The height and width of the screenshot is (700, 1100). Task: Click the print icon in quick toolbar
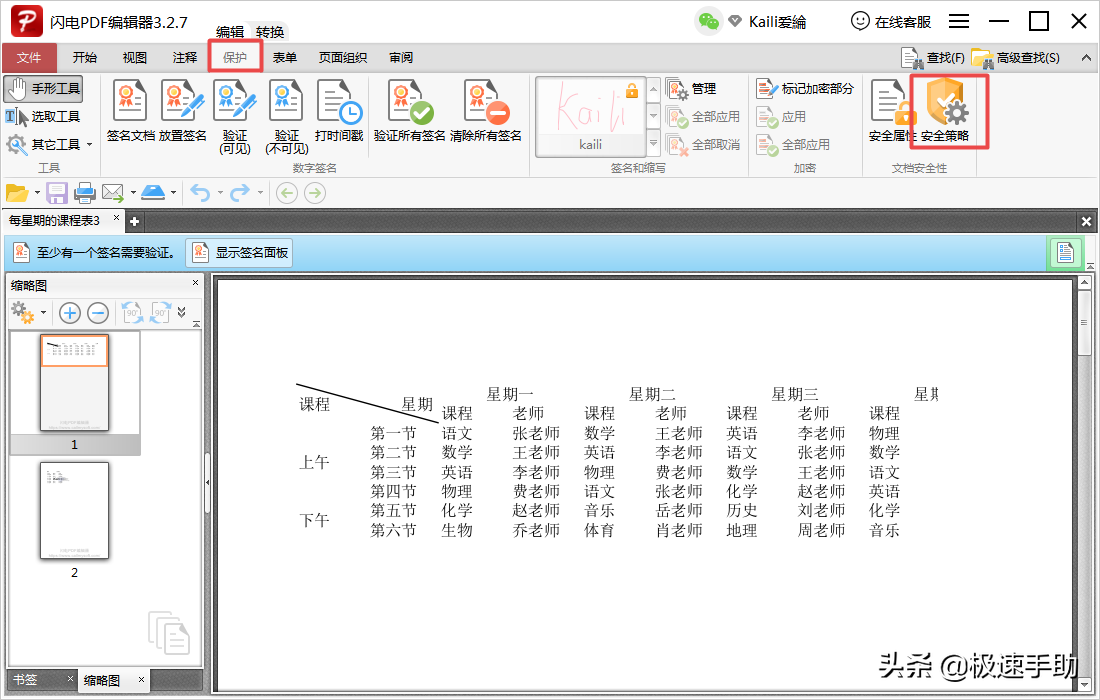click(x=85, y=192)
